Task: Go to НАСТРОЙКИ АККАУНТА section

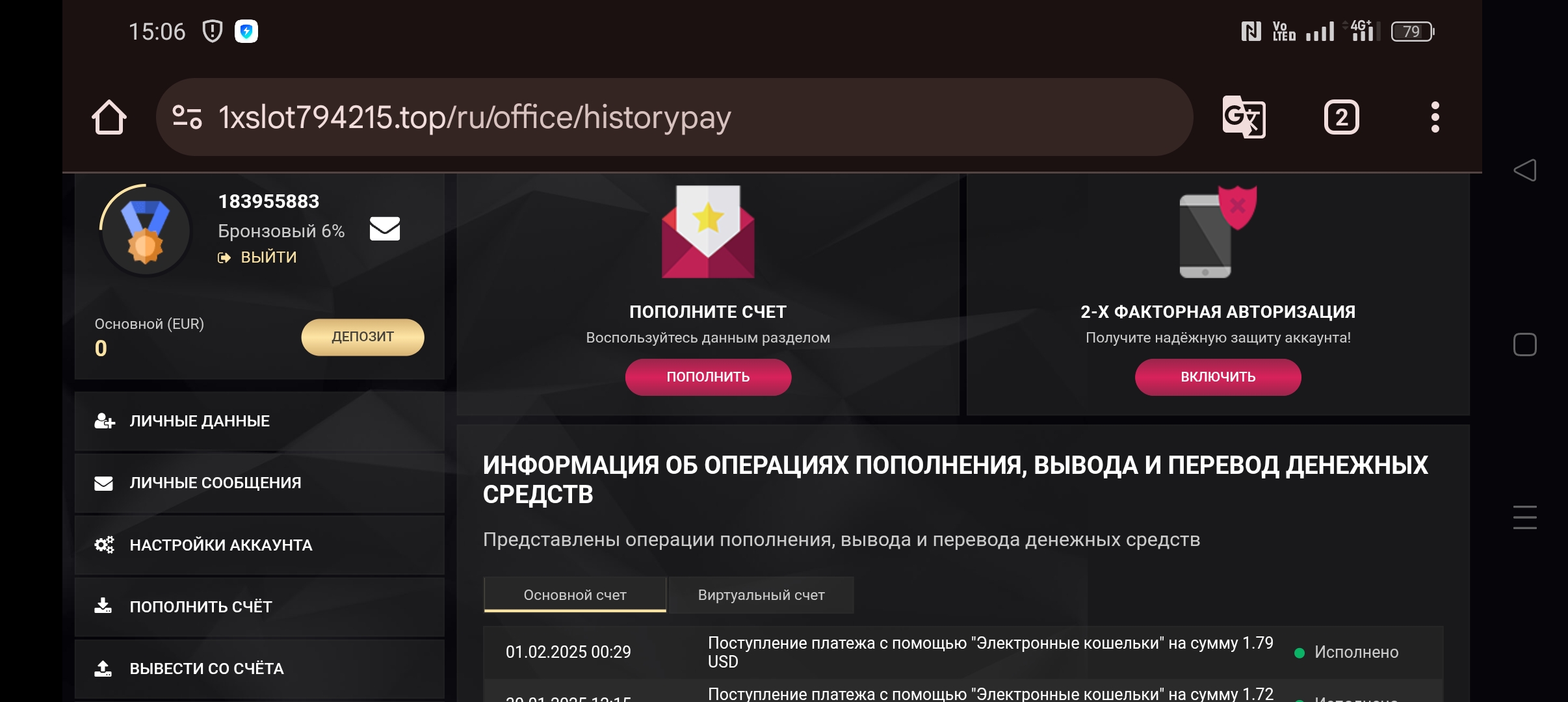Action: pyautogui.click(x=220, y=545)
